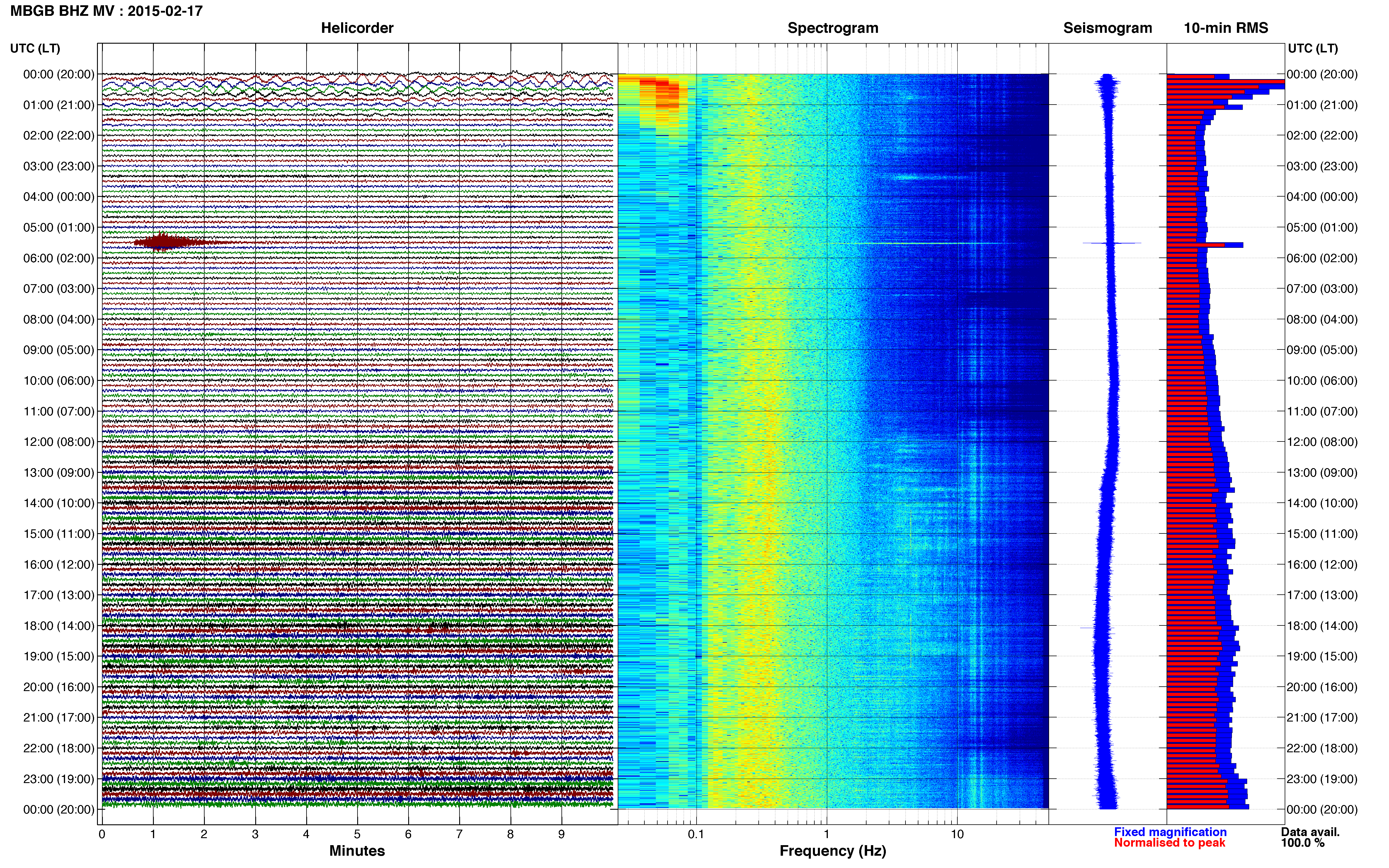The width and height of the screenshot is (1389, 868).
Task: Click the left 21:00 (17:00) time label
Action: pyautogui.click(x=59, y=718)
